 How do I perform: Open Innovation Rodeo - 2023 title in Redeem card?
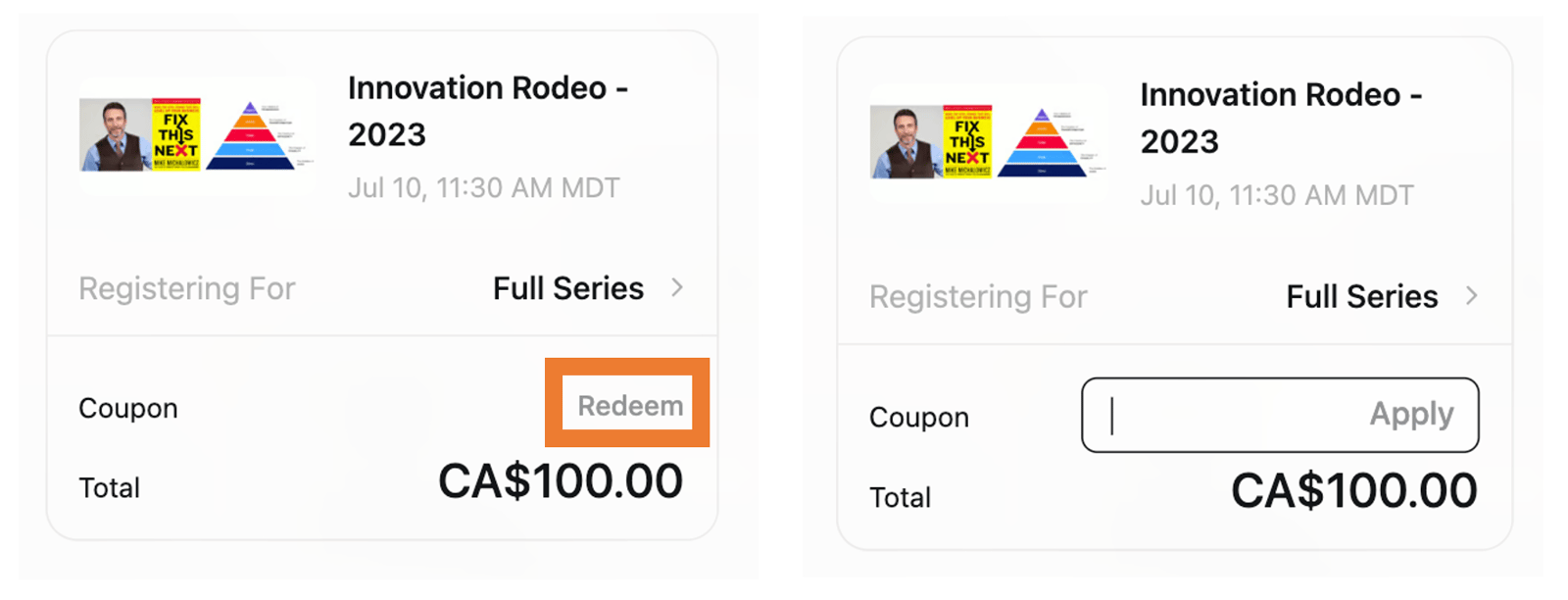[x=487, y=111]
